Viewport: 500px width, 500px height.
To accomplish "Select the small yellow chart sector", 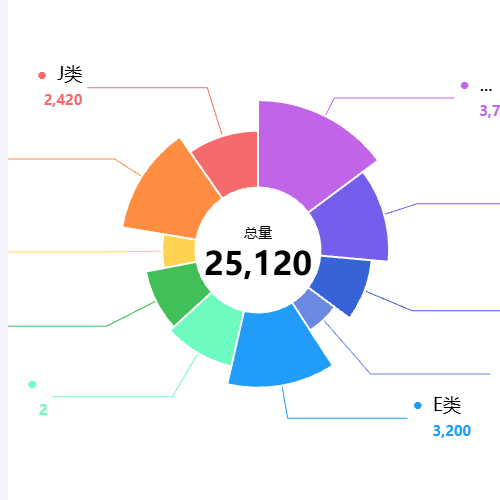I will pos(179,251).
